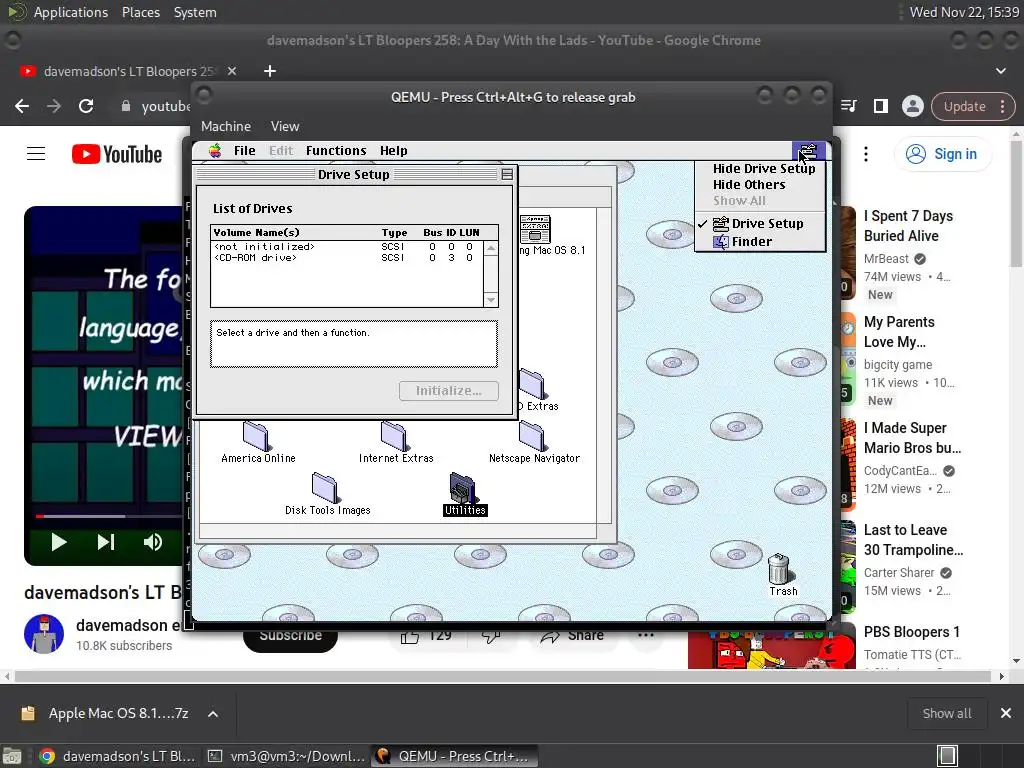1024x768 pixels.
Task: Close the Chrome downloads bar
Action: (x=1006, y=714)
